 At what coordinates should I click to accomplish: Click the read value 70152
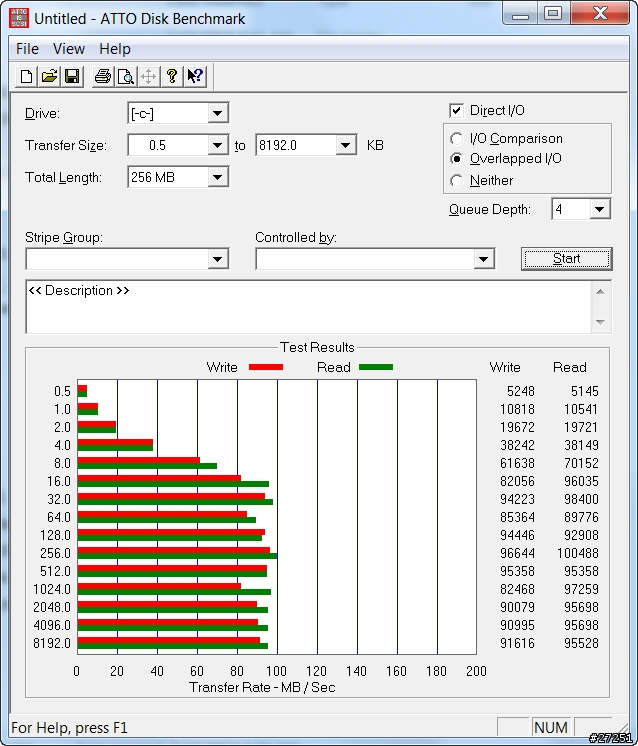581,463
